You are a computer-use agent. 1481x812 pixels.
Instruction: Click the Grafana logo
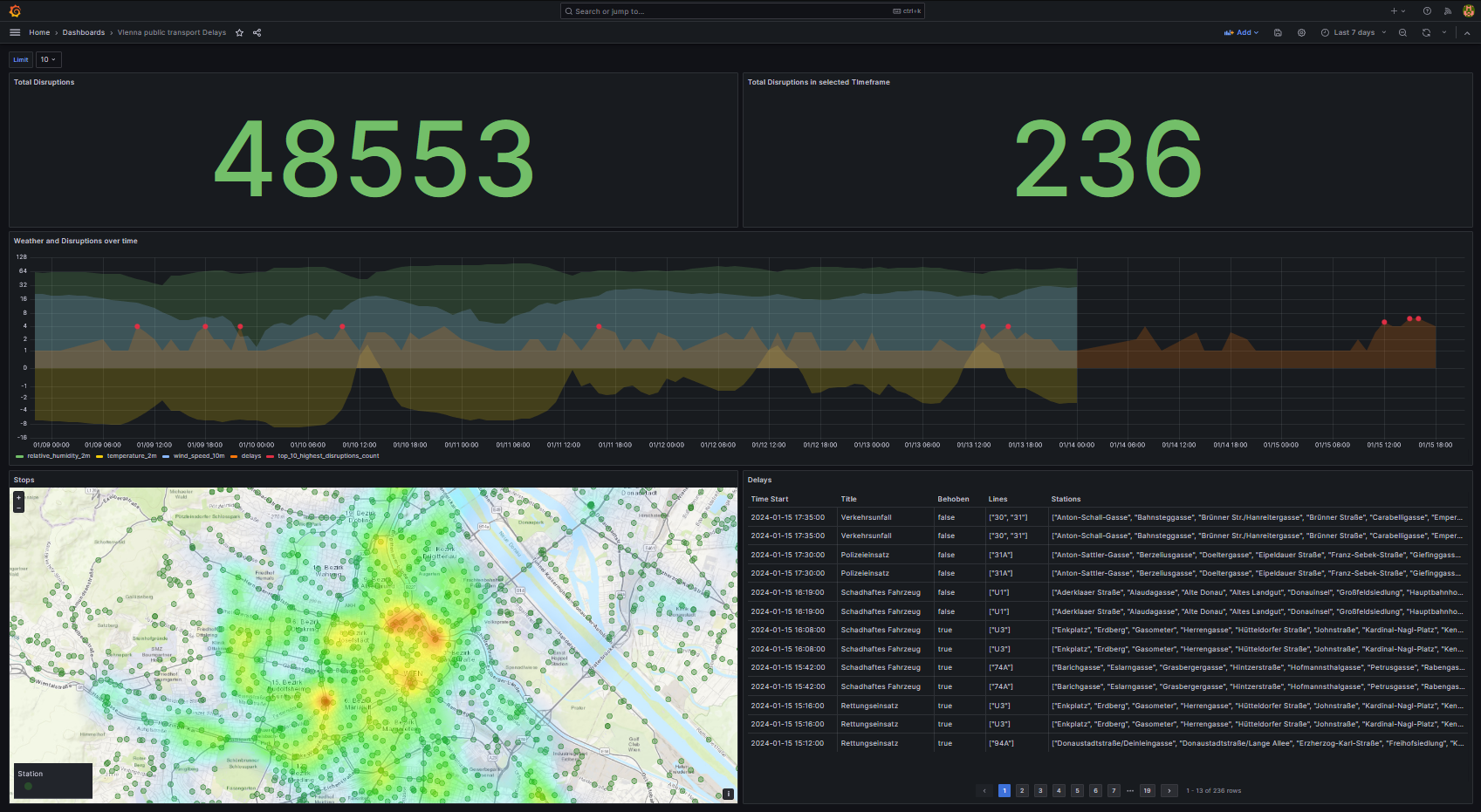[15, 10]
